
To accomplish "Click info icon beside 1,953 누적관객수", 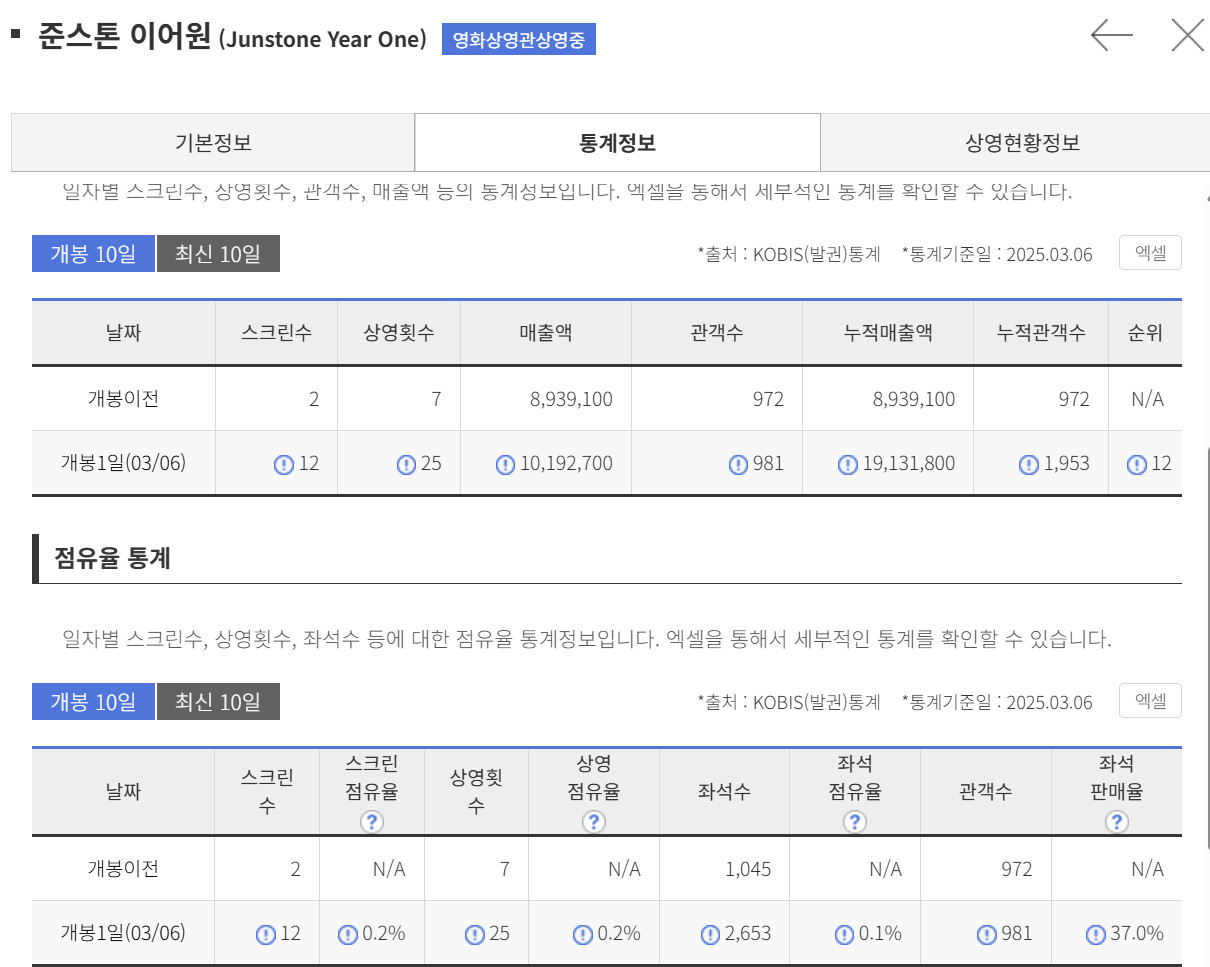I will click(x=1028, y=464).
